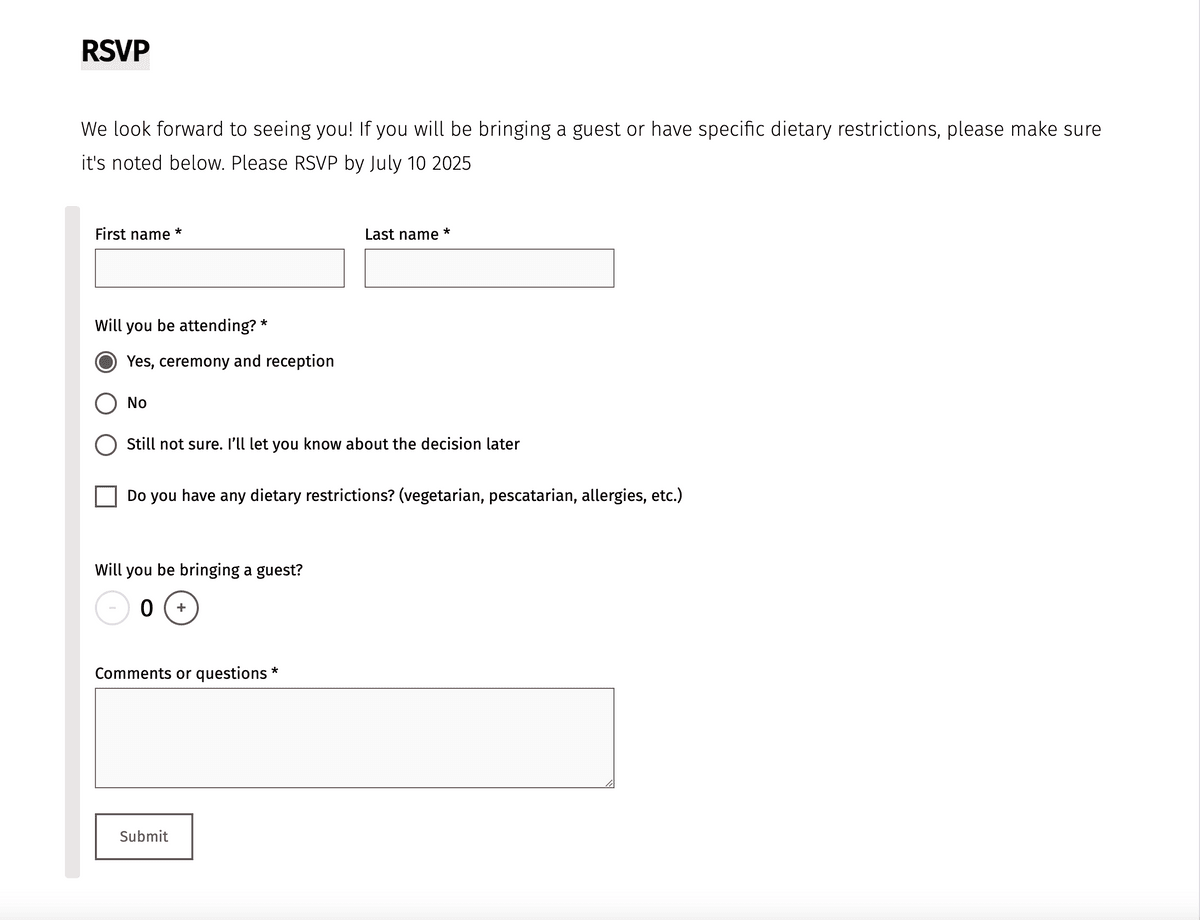Click the RSVP heading
Viewport: 1200px width, 920px height.
tap(115, 51)
